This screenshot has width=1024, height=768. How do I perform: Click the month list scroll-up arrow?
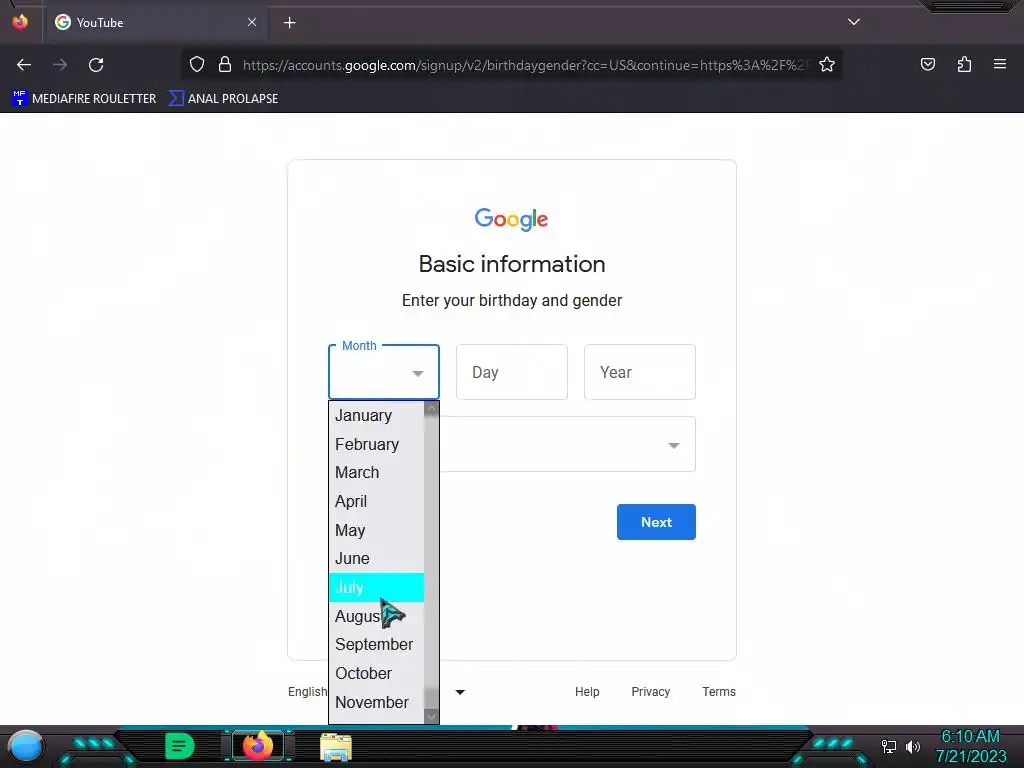[x=431, y=409]
